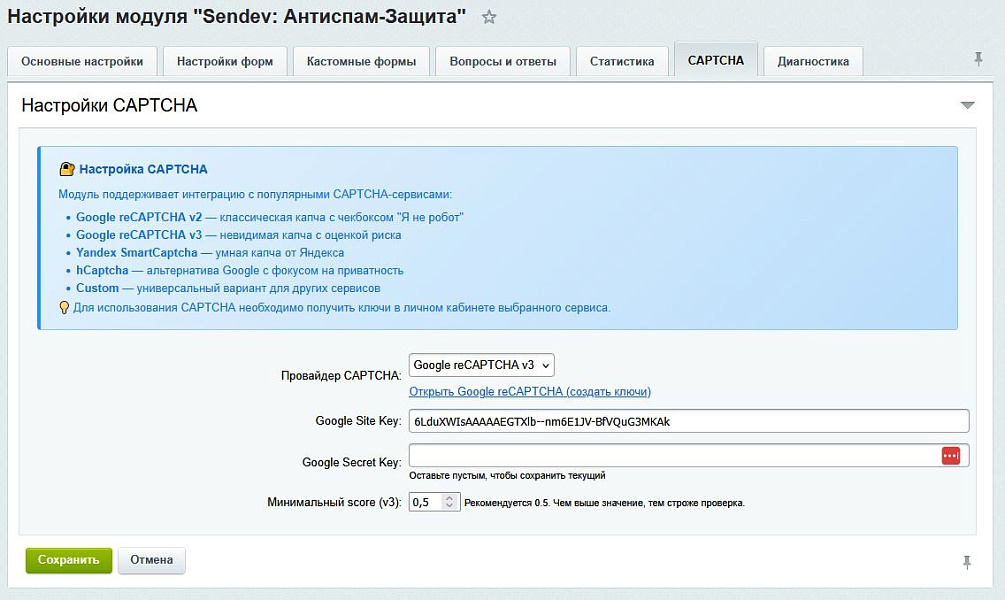The image size is (1005, 600).
Task: Click the pin icon next to bottom buttons
Action: tap(967, 562)
